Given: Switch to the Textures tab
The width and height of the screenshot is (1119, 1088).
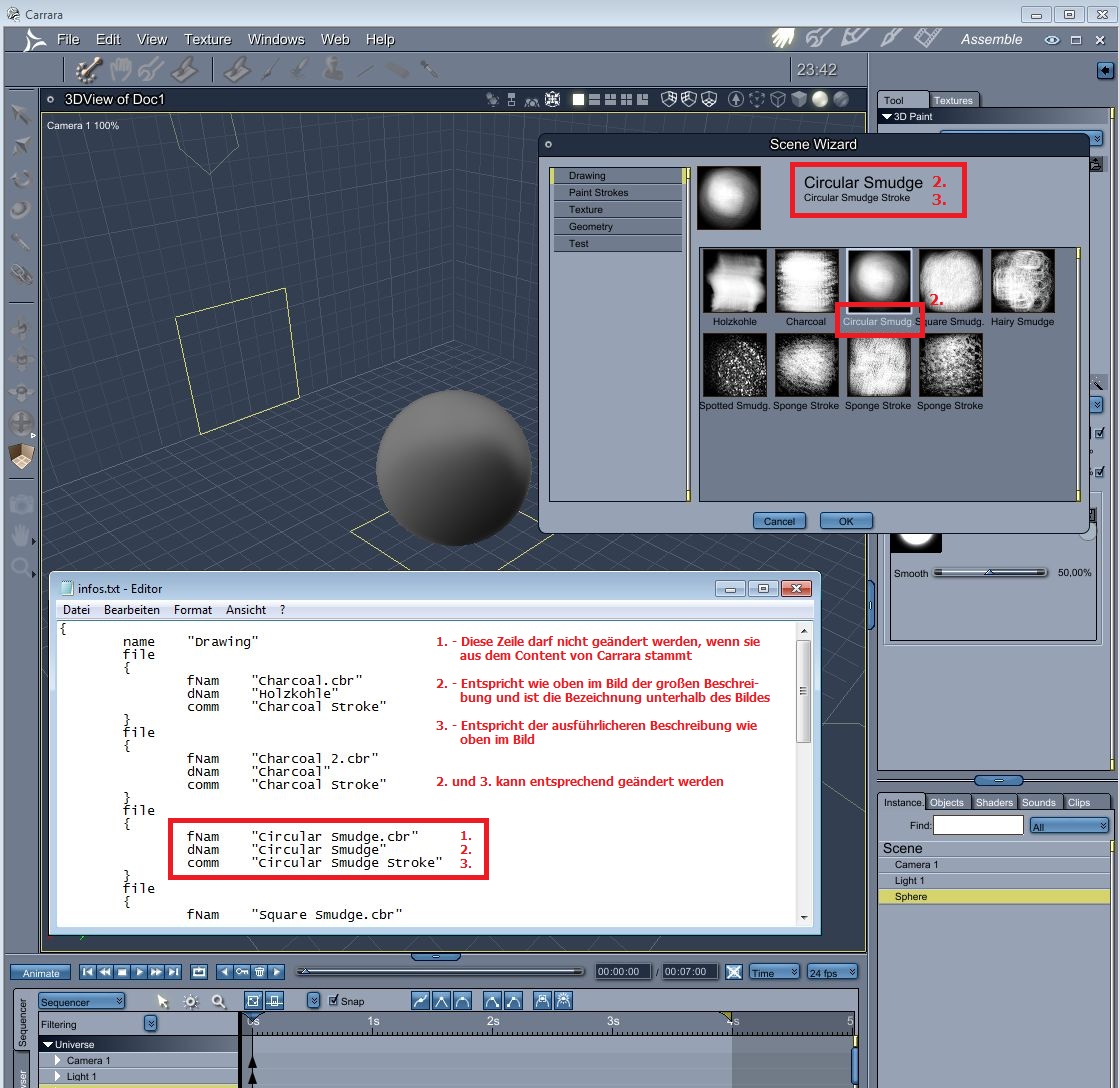Looking at the screenshot, I should (x=953, y=100).
